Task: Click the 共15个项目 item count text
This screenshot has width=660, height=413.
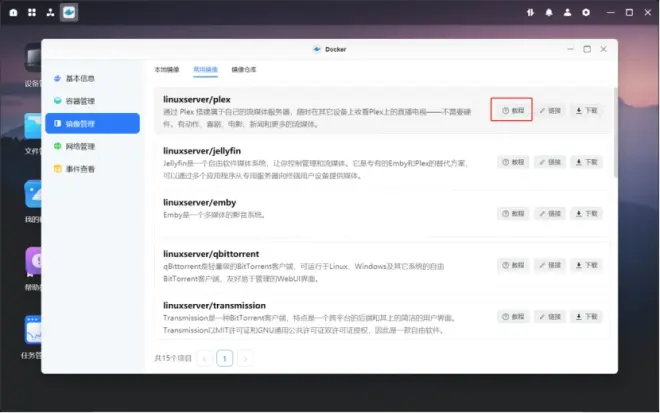Action: [x=173, y=358]
